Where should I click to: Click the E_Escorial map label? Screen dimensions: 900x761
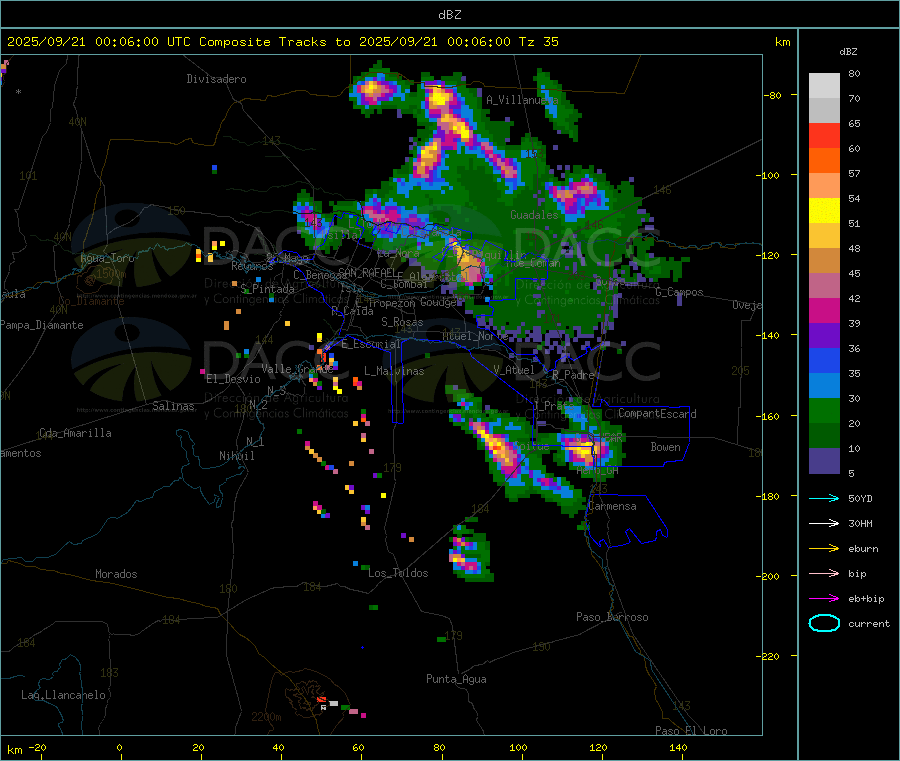[x=371, y=344]
